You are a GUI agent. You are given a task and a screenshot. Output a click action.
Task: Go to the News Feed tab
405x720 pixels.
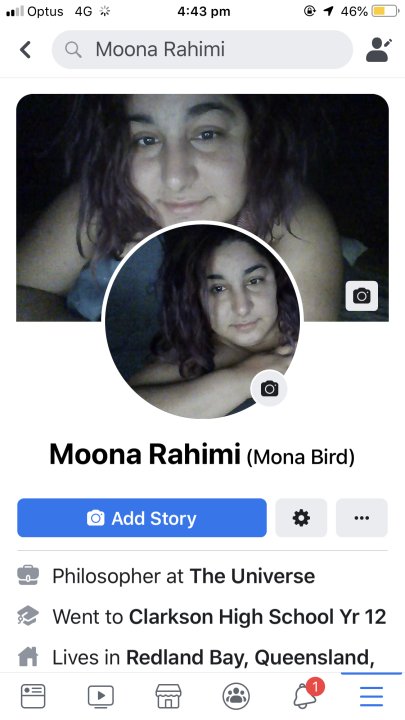coord(33,696)
